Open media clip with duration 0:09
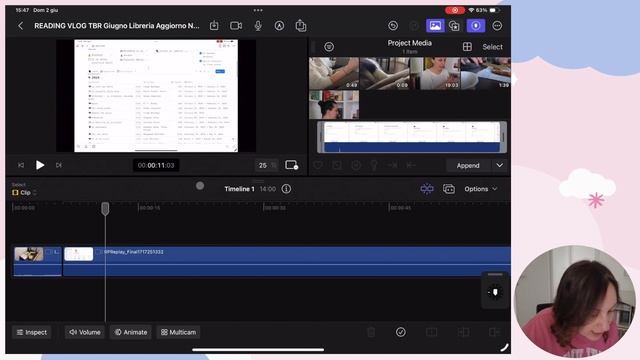 coord(384,73)
